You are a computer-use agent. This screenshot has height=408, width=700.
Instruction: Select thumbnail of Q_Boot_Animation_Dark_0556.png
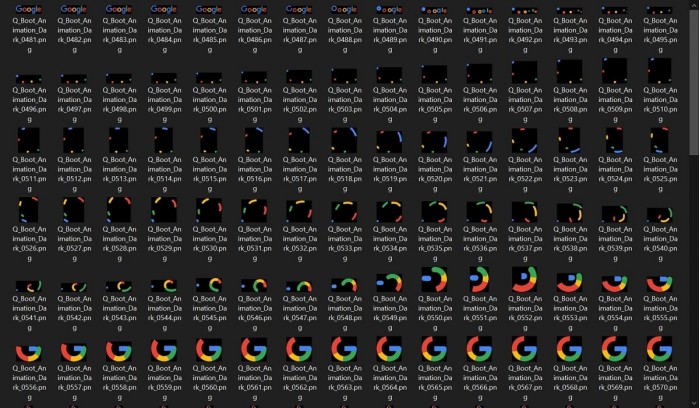[x=29, y=352]
